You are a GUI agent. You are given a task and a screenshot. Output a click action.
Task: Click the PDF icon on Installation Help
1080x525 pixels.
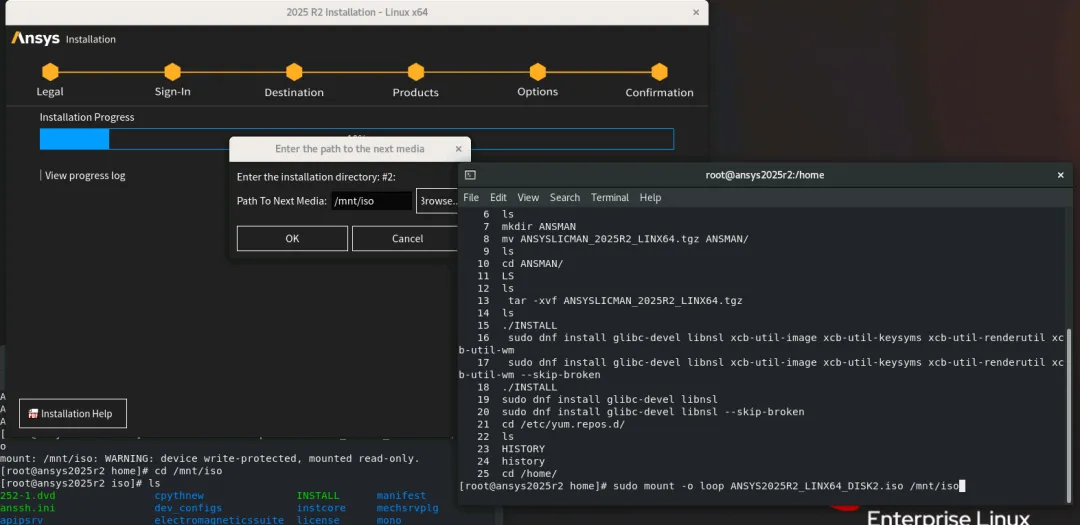pos(33,414)
